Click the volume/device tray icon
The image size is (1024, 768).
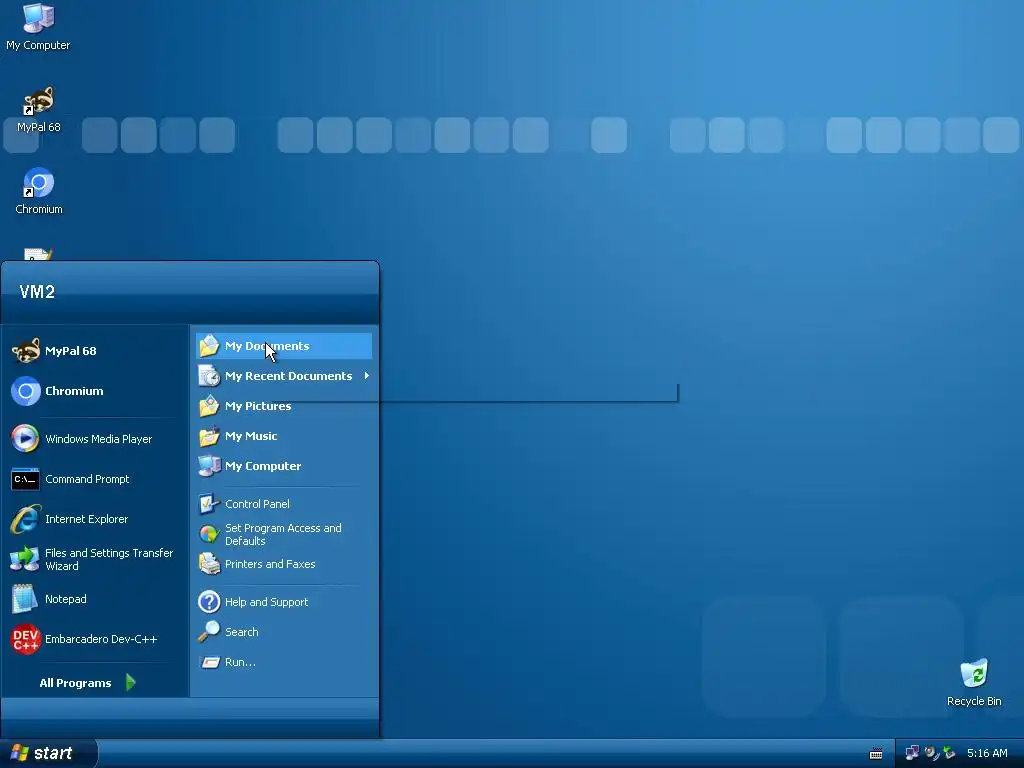pyautogui.click(x=931, y=753)
